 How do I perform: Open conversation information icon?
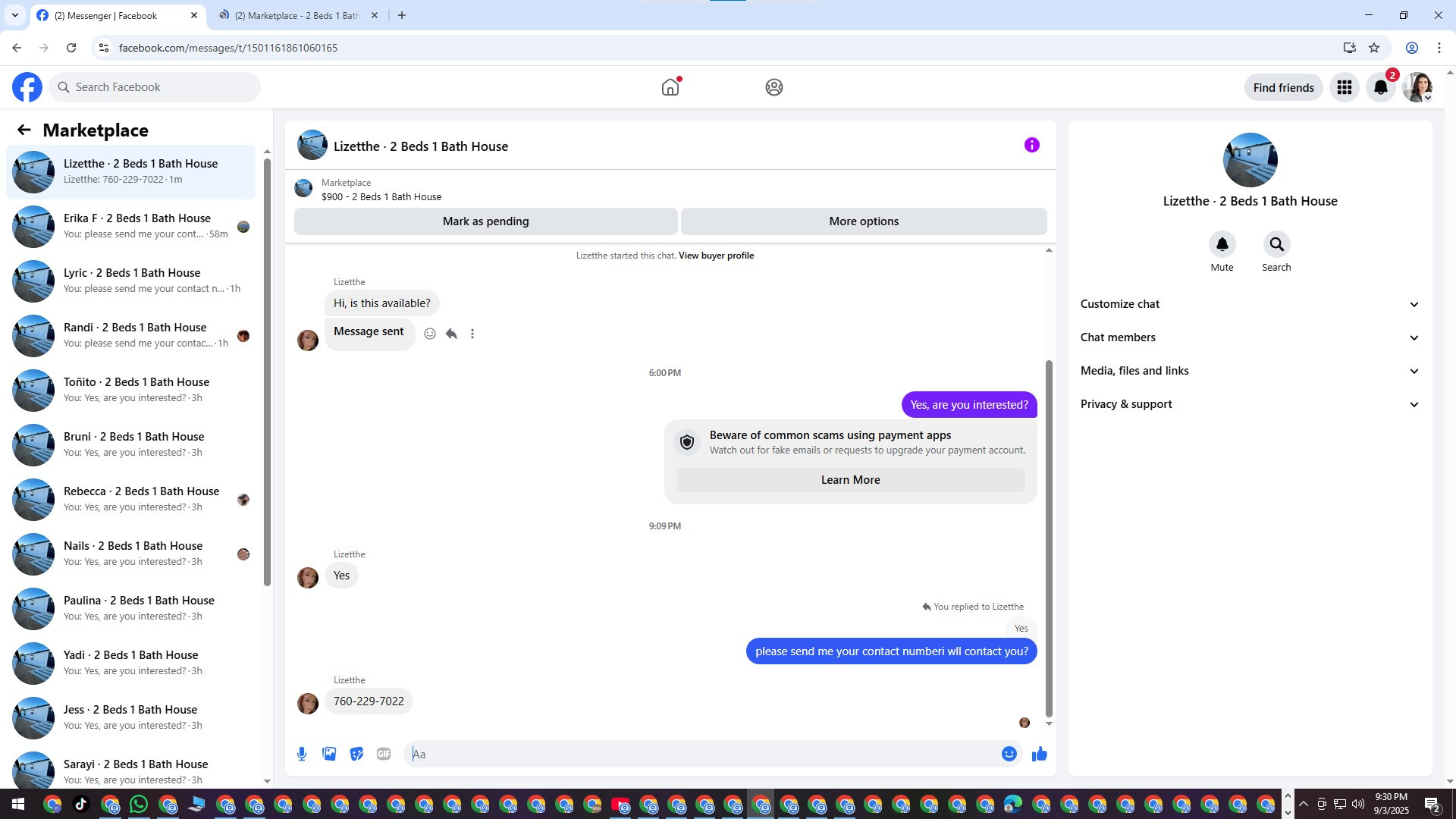click(1031, 146)
